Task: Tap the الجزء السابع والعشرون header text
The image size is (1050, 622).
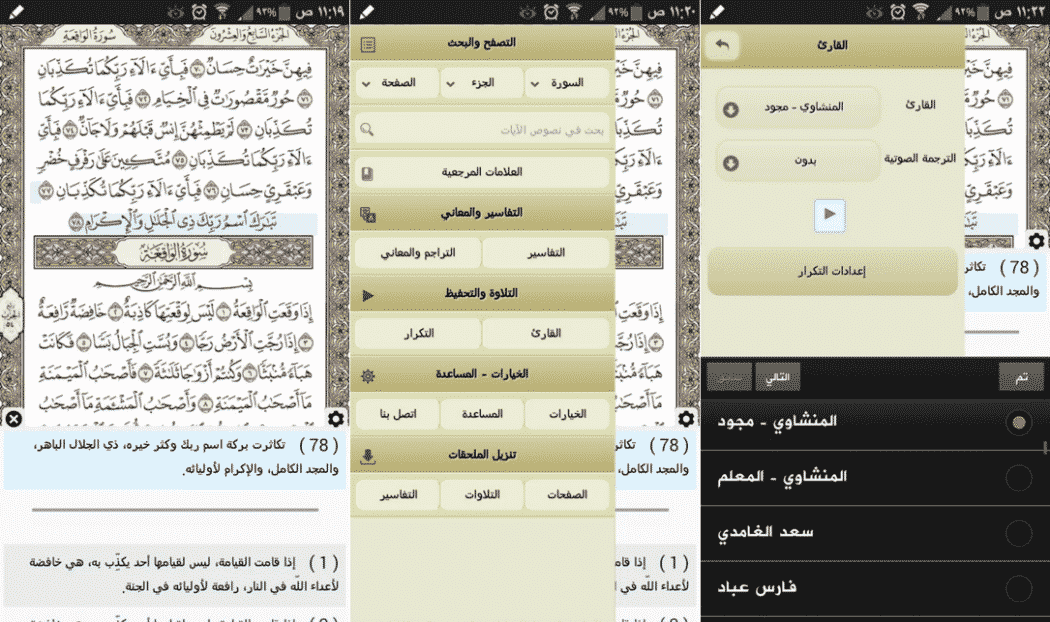Action: click(x=248, y=35)
